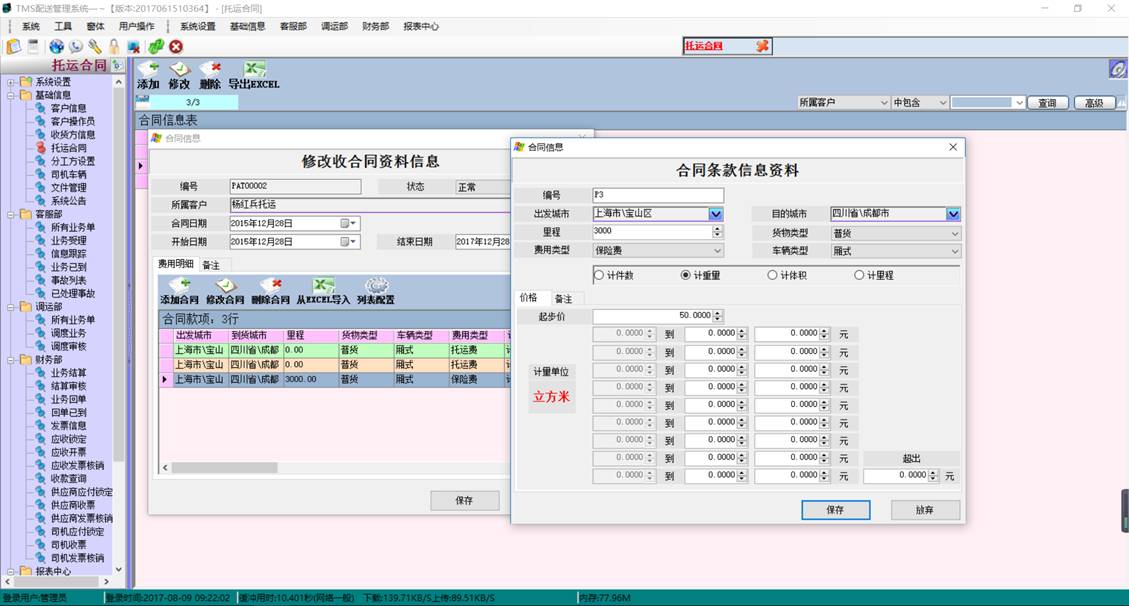The height and width of the screenshot is (606, 1129).
Task: Open the 费用类型 dropdown list
Action: [717, 251]
